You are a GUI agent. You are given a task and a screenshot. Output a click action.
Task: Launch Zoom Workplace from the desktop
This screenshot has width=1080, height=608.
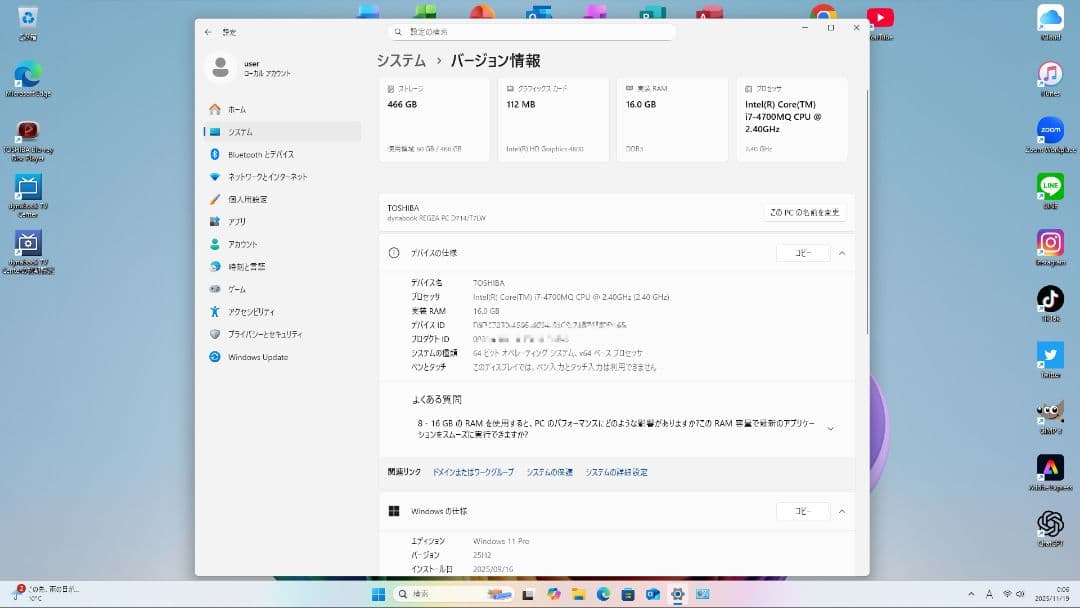[x=1050, y=130]
